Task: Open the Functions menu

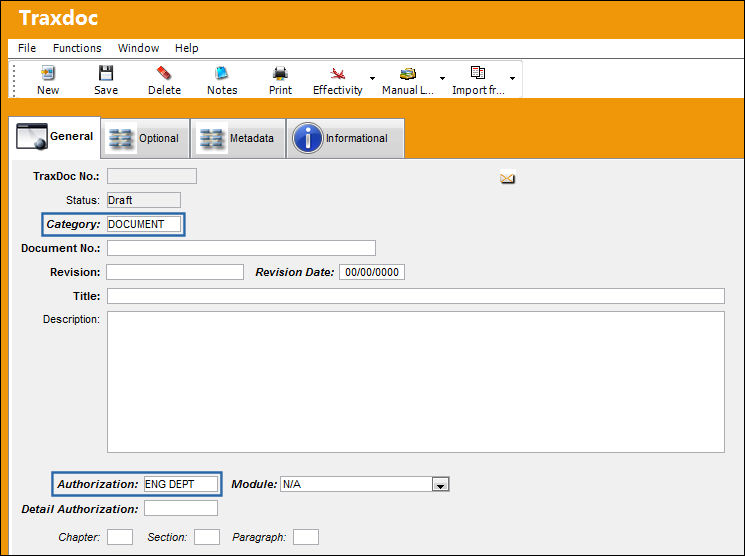Action: [77, 48]
